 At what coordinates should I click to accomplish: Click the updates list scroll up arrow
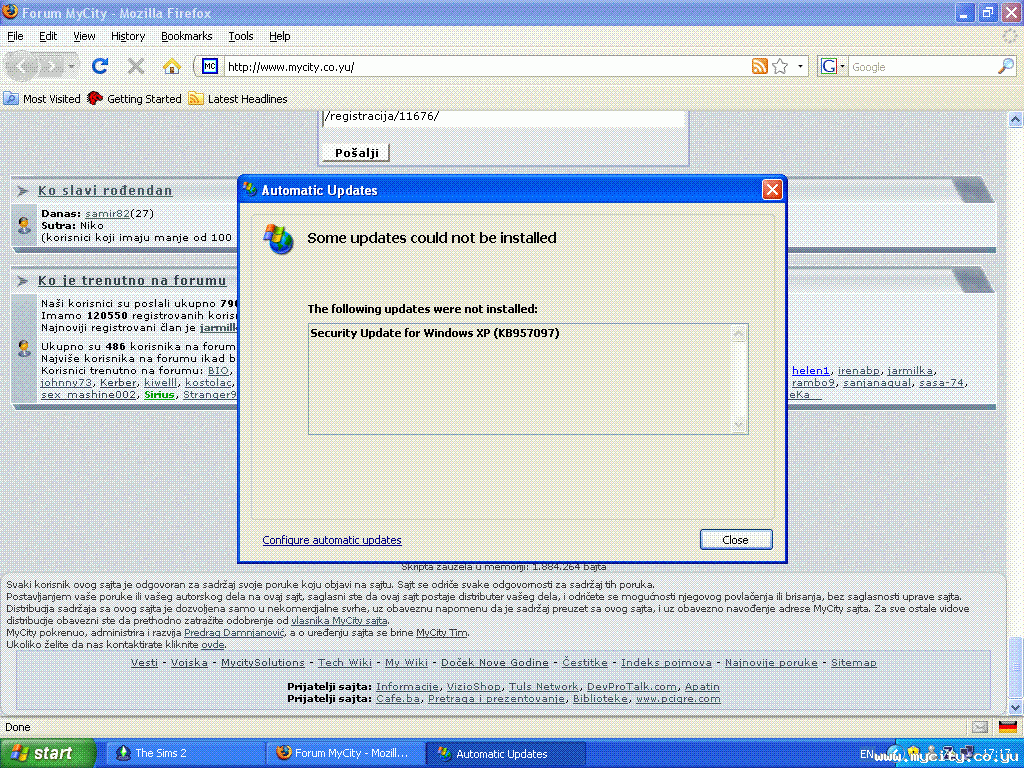pos(739,334)
